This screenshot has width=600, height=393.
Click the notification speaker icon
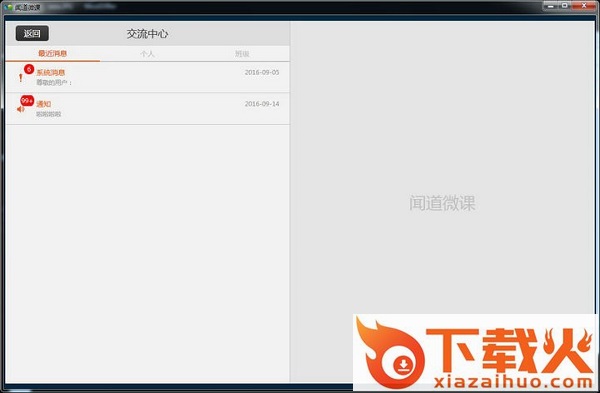(x=21, y=109)
